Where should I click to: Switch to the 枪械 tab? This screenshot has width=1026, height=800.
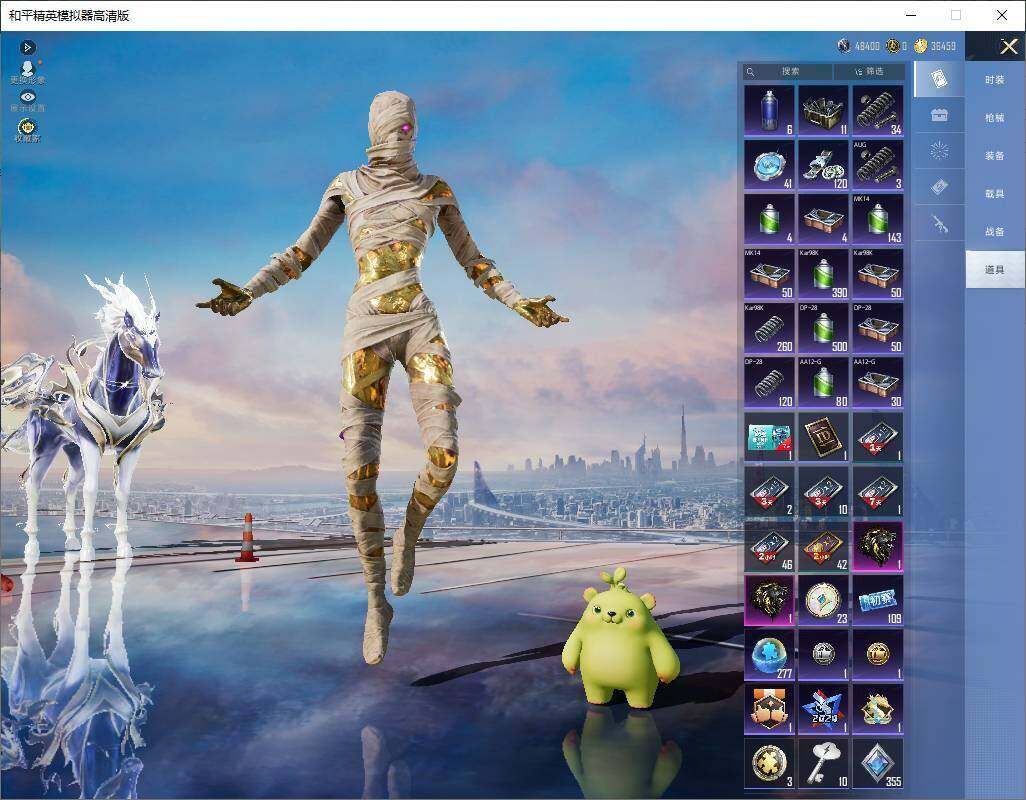pyautogui.click(x=995, y=118)
